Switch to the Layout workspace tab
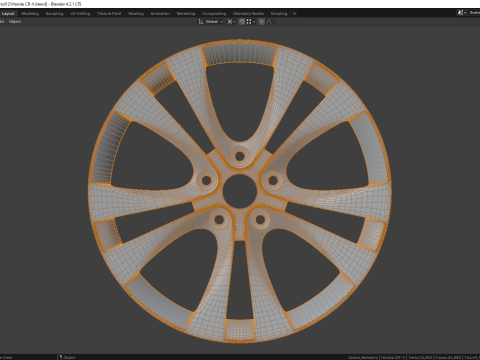Viewport: 480px width, 360px height. pos(8,14)
